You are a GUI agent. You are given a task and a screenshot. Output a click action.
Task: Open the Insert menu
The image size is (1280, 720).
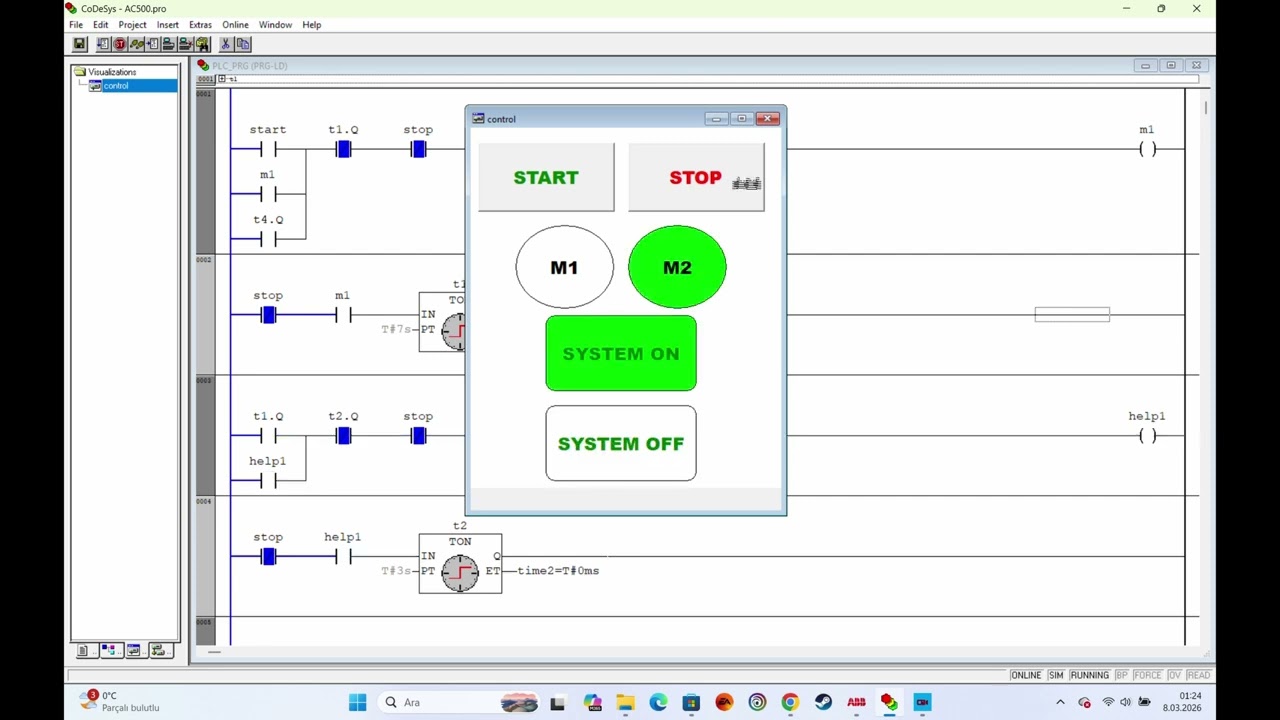point(168,25)
